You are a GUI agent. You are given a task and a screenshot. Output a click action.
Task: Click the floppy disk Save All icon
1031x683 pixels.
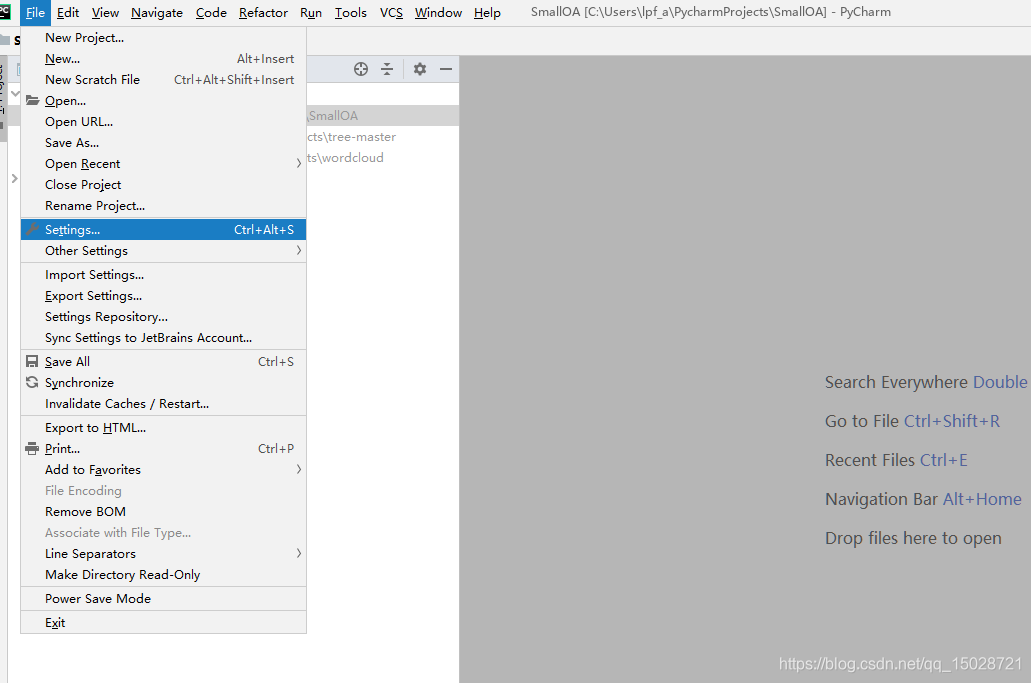(x=32, y=362)
